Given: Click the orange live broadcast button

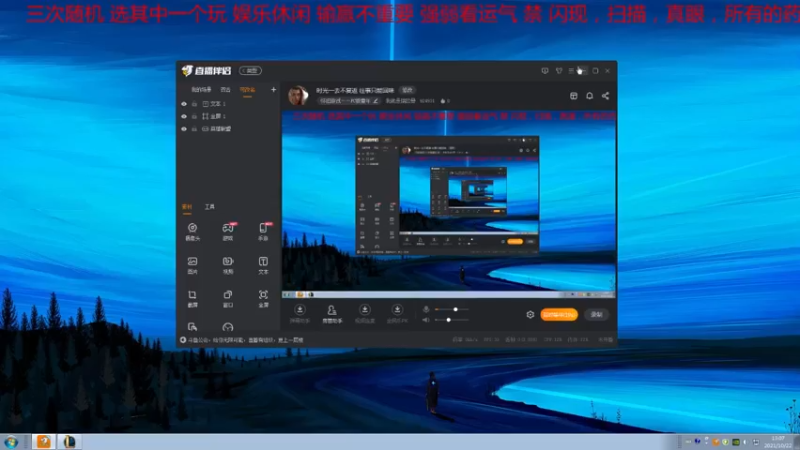Looking at the screenshot, I should point(559,315).
